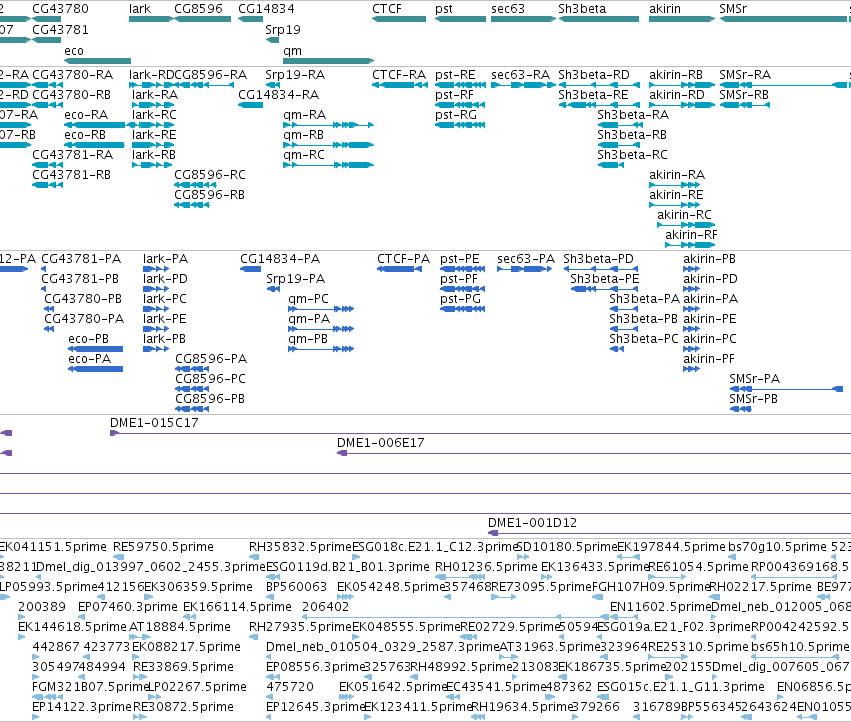Click EST EK088217.5prime

click(x=186, y=647)
